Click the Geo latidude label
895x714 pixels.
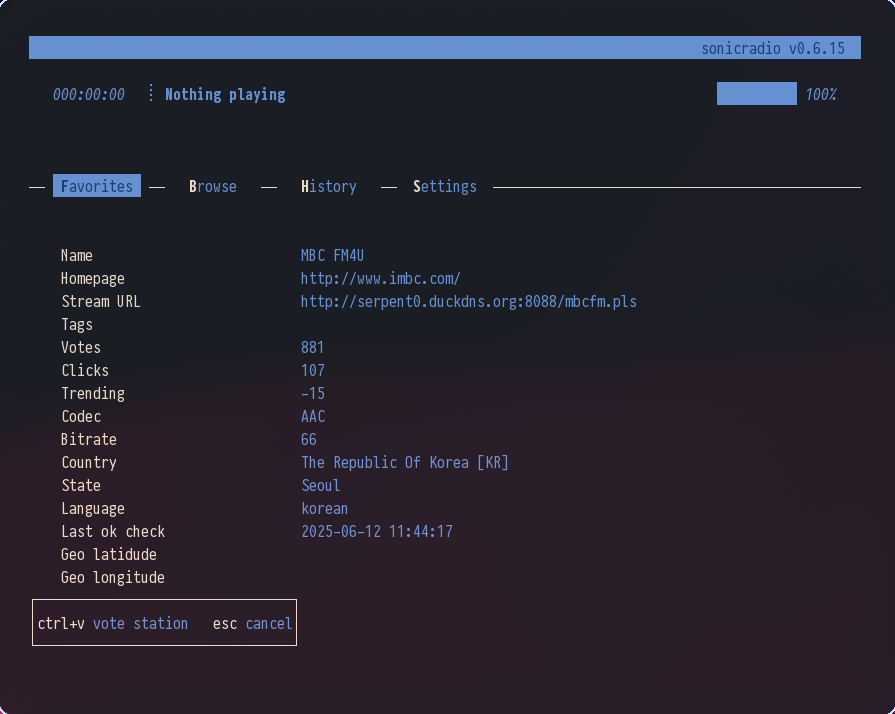pyautogui.click(x=108, y=554)
